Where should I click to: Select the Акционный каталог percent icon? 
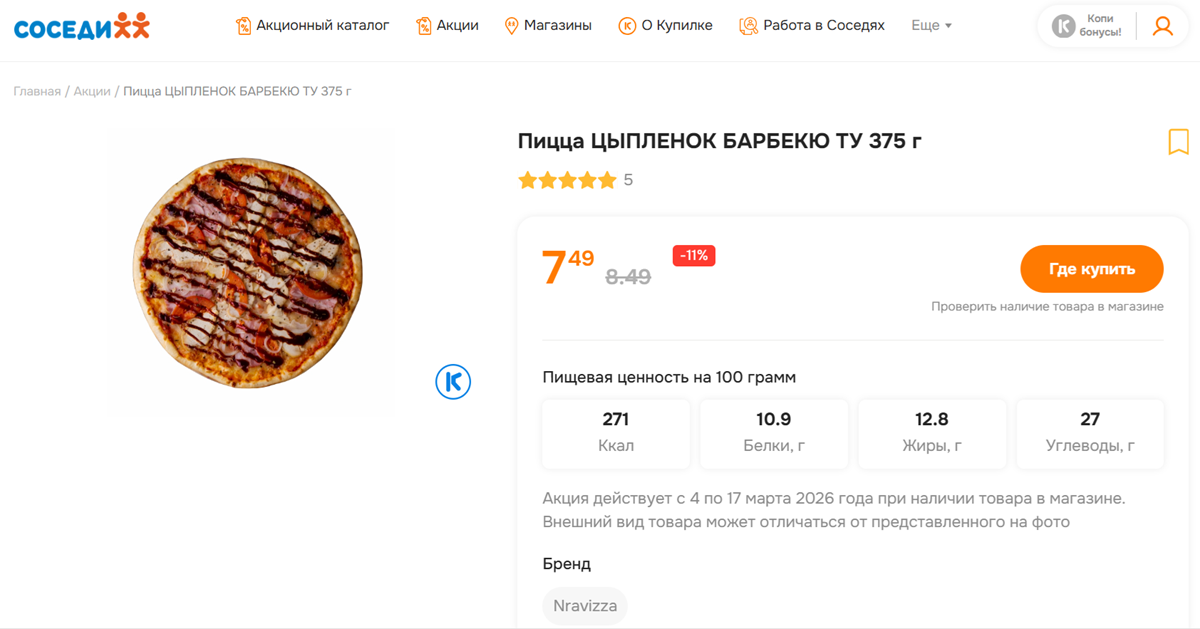point(243,26)
